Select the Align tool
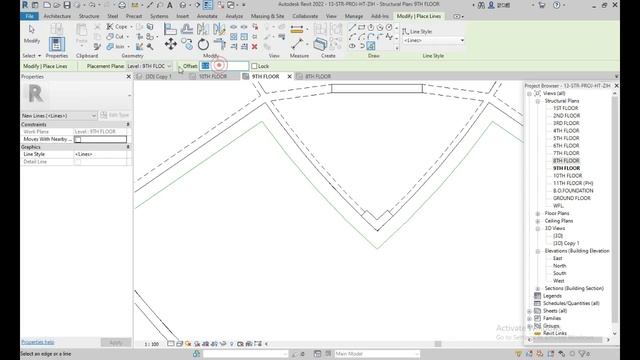This screenshot has height=360, width=640. point(170,29)
